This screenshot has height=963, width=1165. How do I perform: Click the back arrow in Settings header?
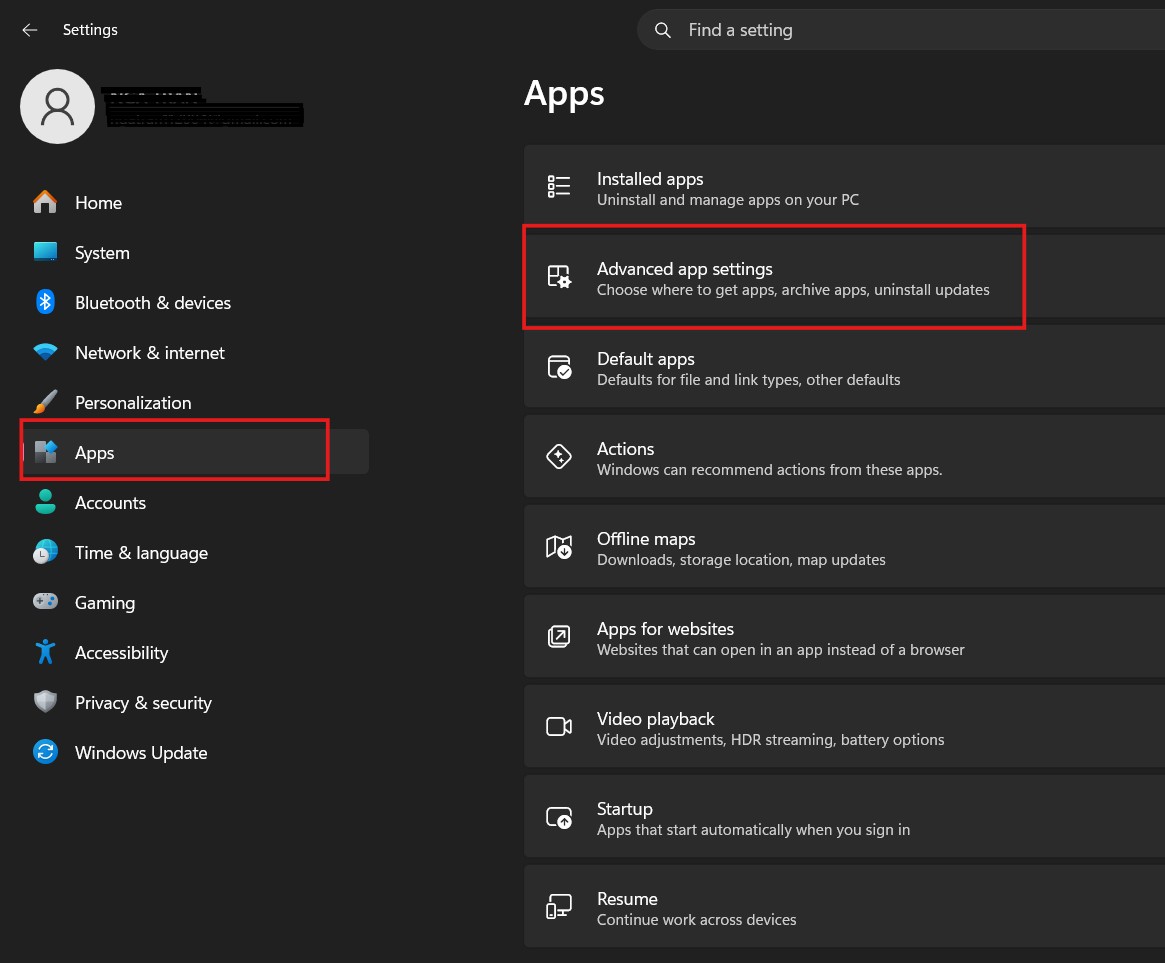(x=30, y=30)
